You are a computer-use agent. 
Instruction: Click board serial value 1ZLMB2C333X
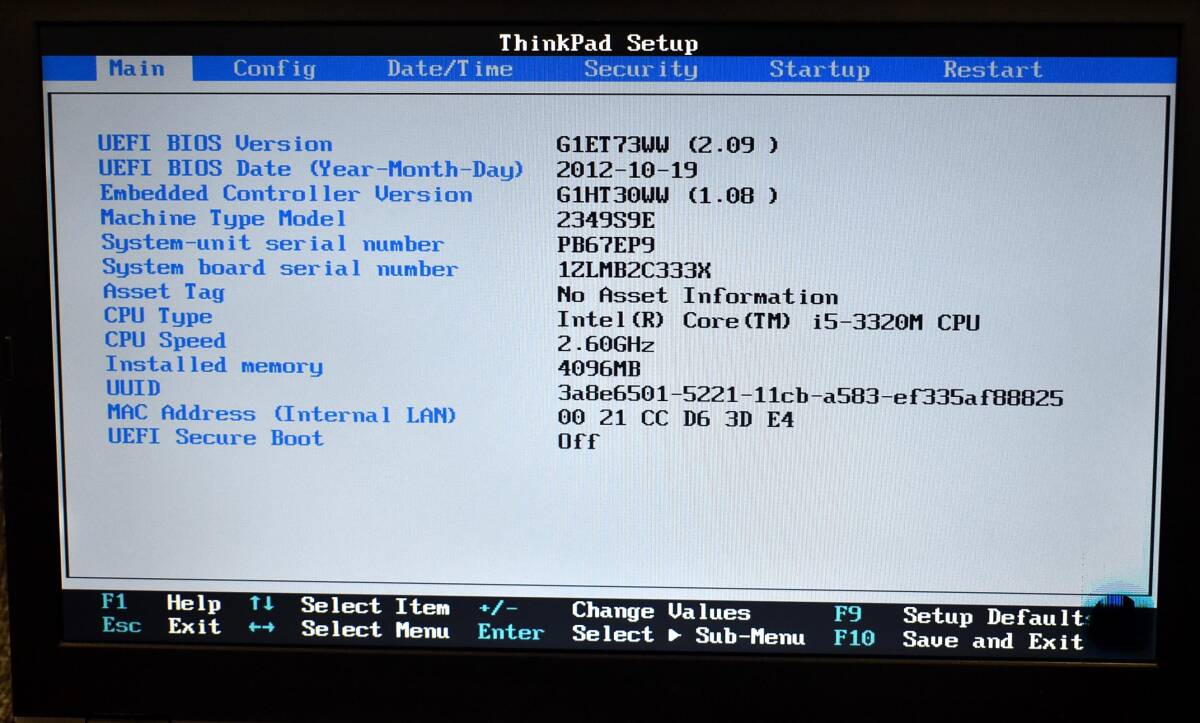[x=634, y=270]
